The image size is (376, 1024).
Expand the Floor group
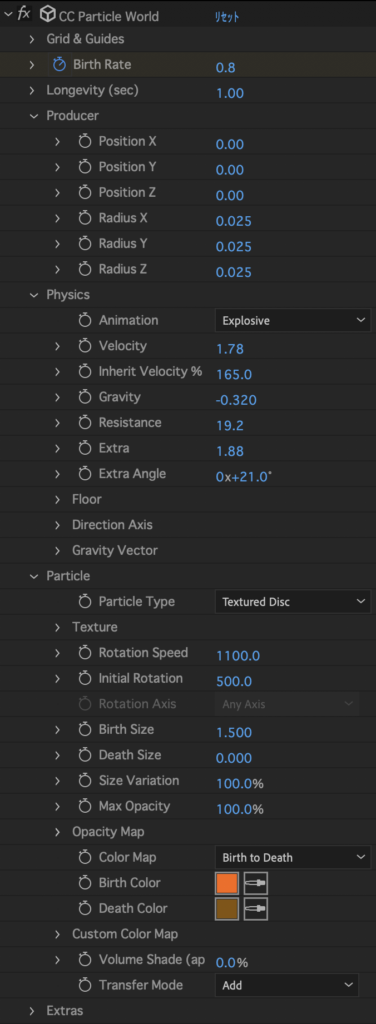click(57, 500)
